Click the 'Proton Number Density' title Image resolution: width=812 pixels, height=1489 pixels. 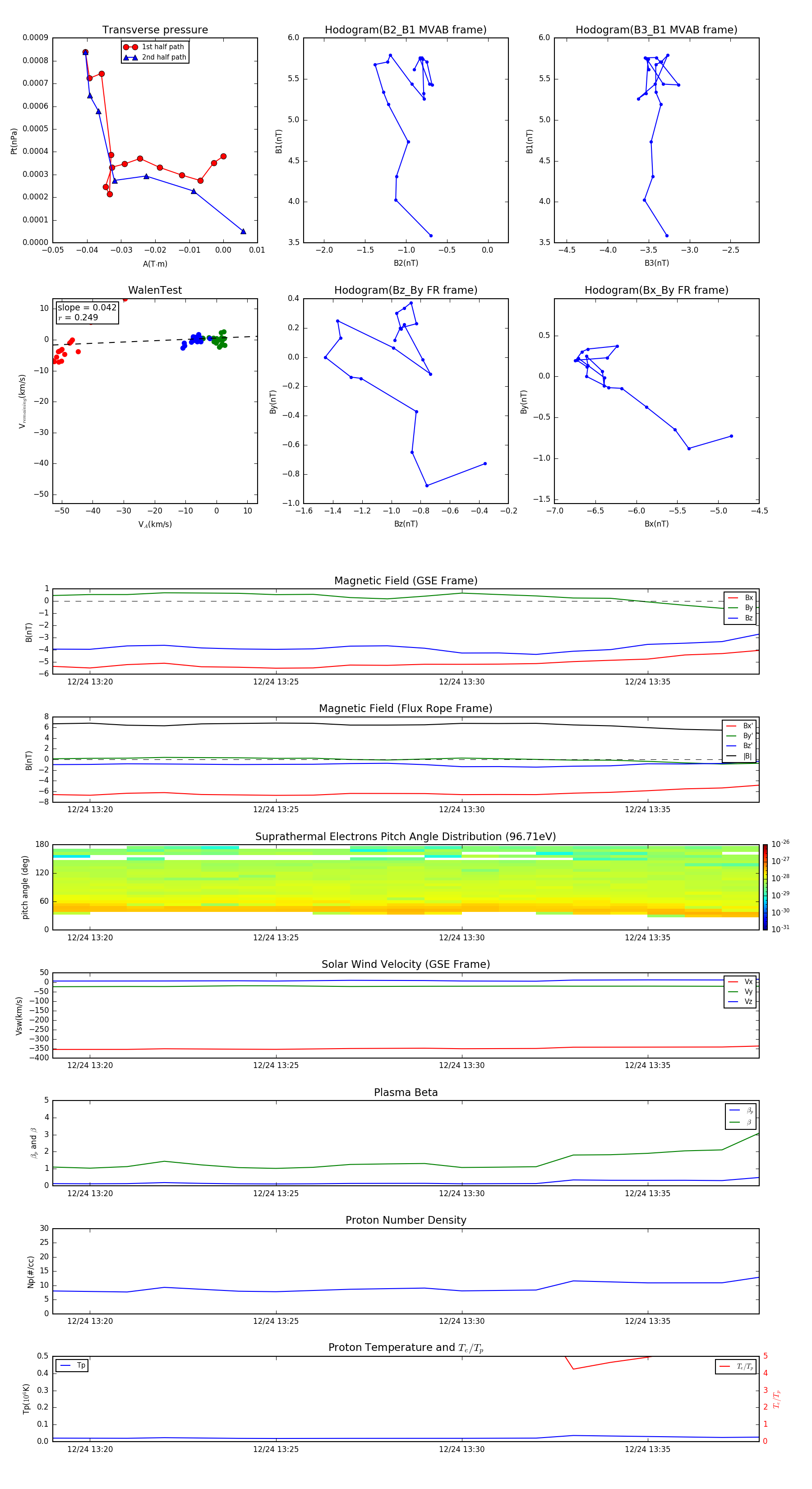pos(406,1220)
